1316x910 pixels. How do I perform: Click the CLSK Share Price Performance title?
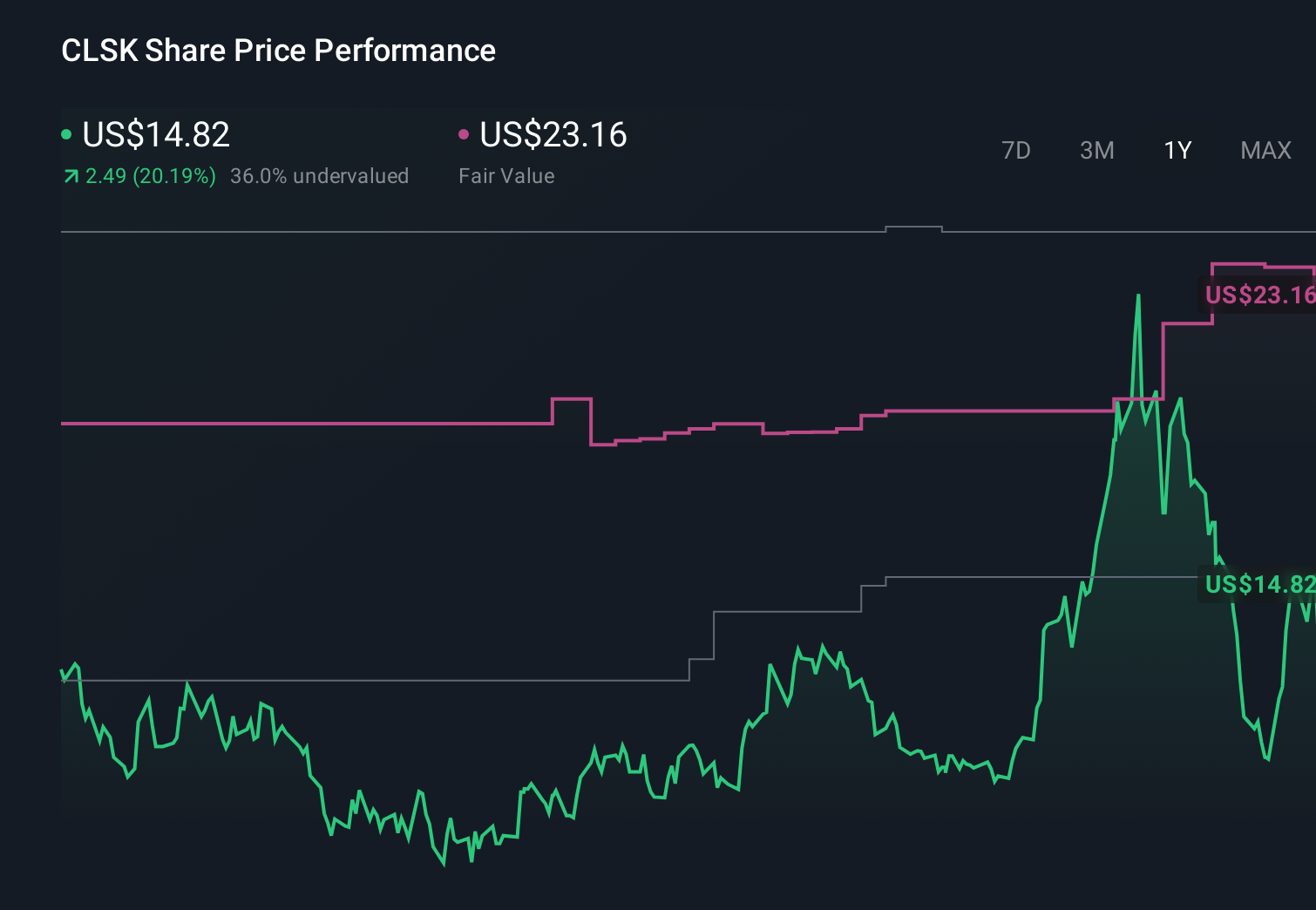pyautogui.click(x=277, y=51)
